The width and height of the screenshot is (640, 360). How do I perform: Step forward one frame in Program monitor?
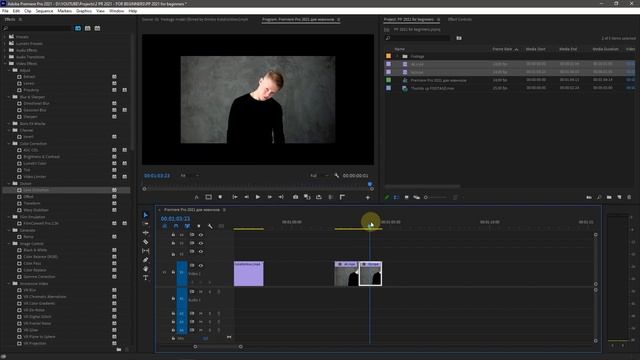(x=269, y=197)
